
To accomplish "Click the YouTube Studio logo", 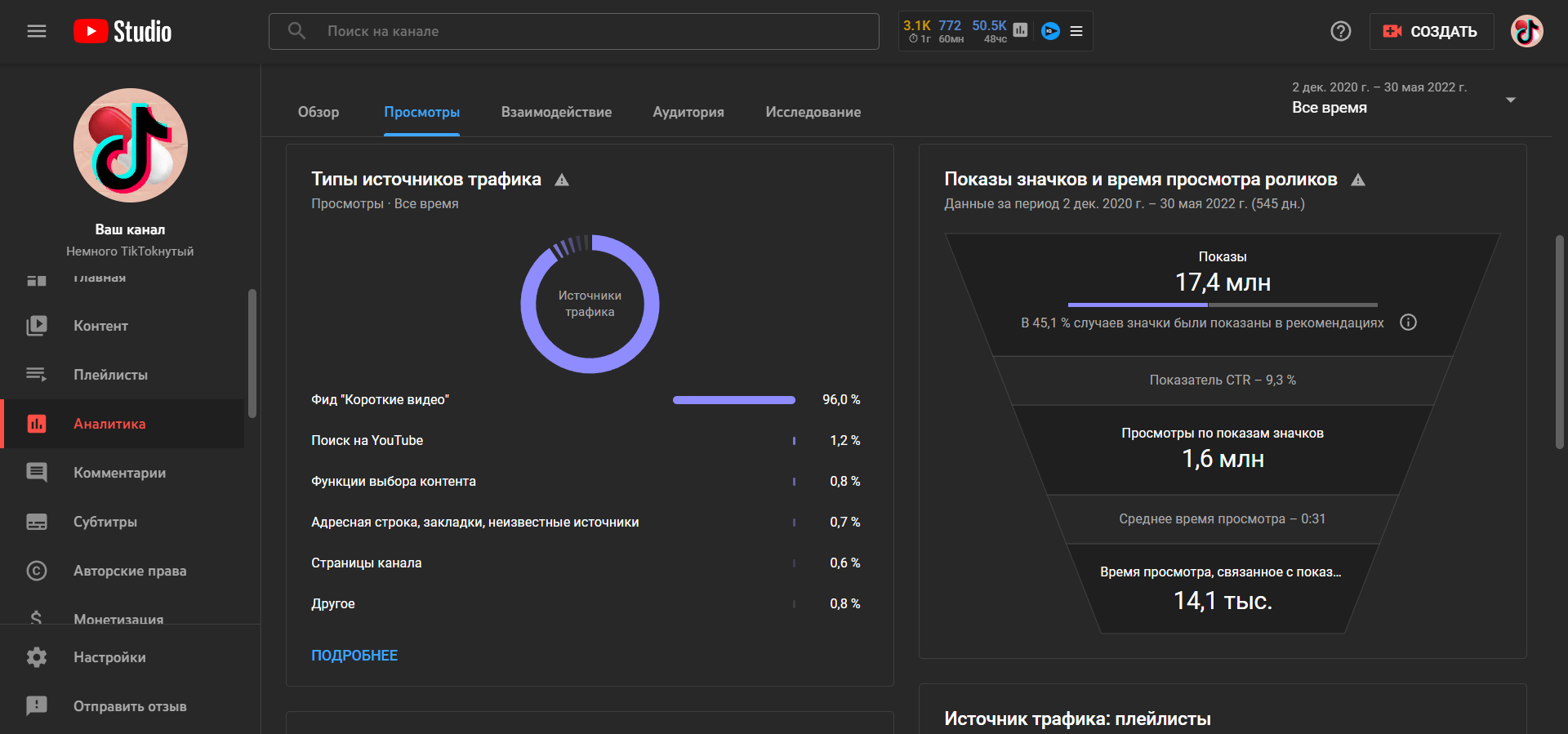I will click(x=122, y=31).
